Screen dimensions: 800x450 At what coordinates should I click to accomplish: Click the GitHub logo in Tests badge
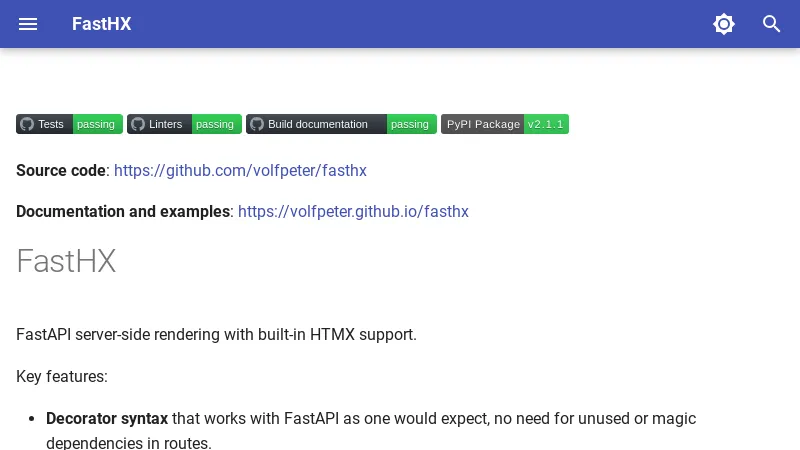tap(27, 124)
